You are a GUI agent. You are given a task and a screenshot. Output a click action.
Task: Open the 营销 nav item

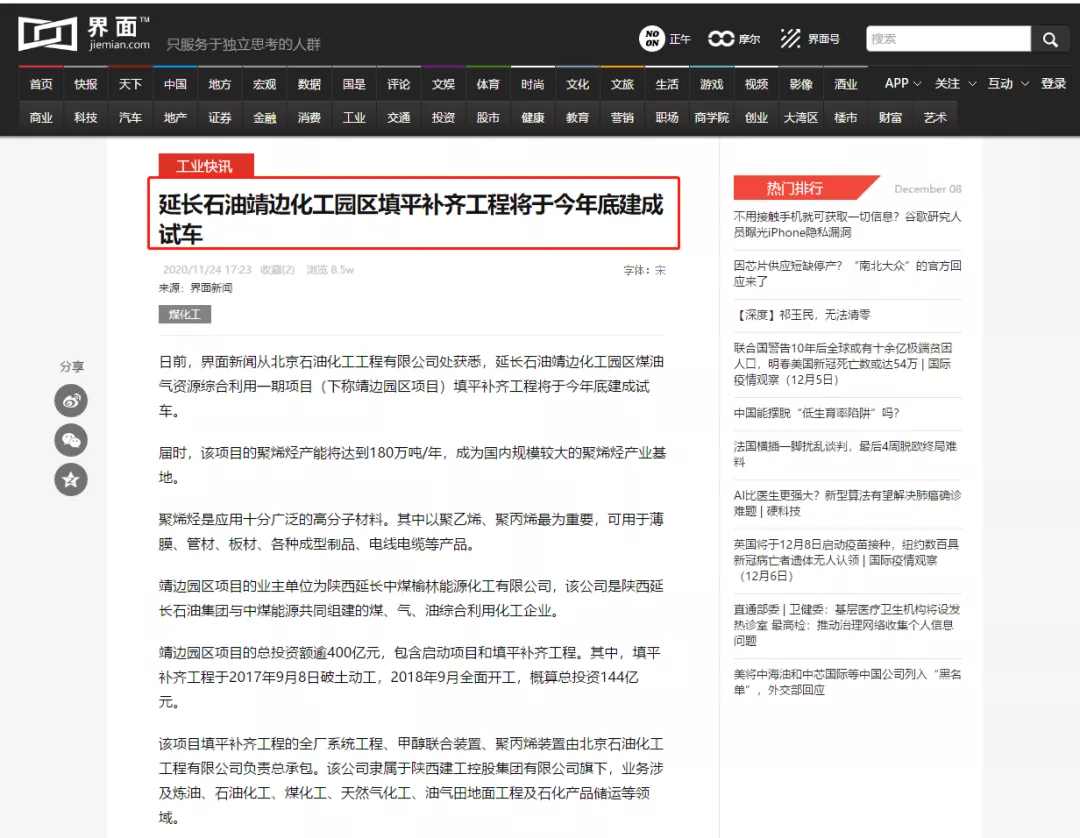pos(622,118)
